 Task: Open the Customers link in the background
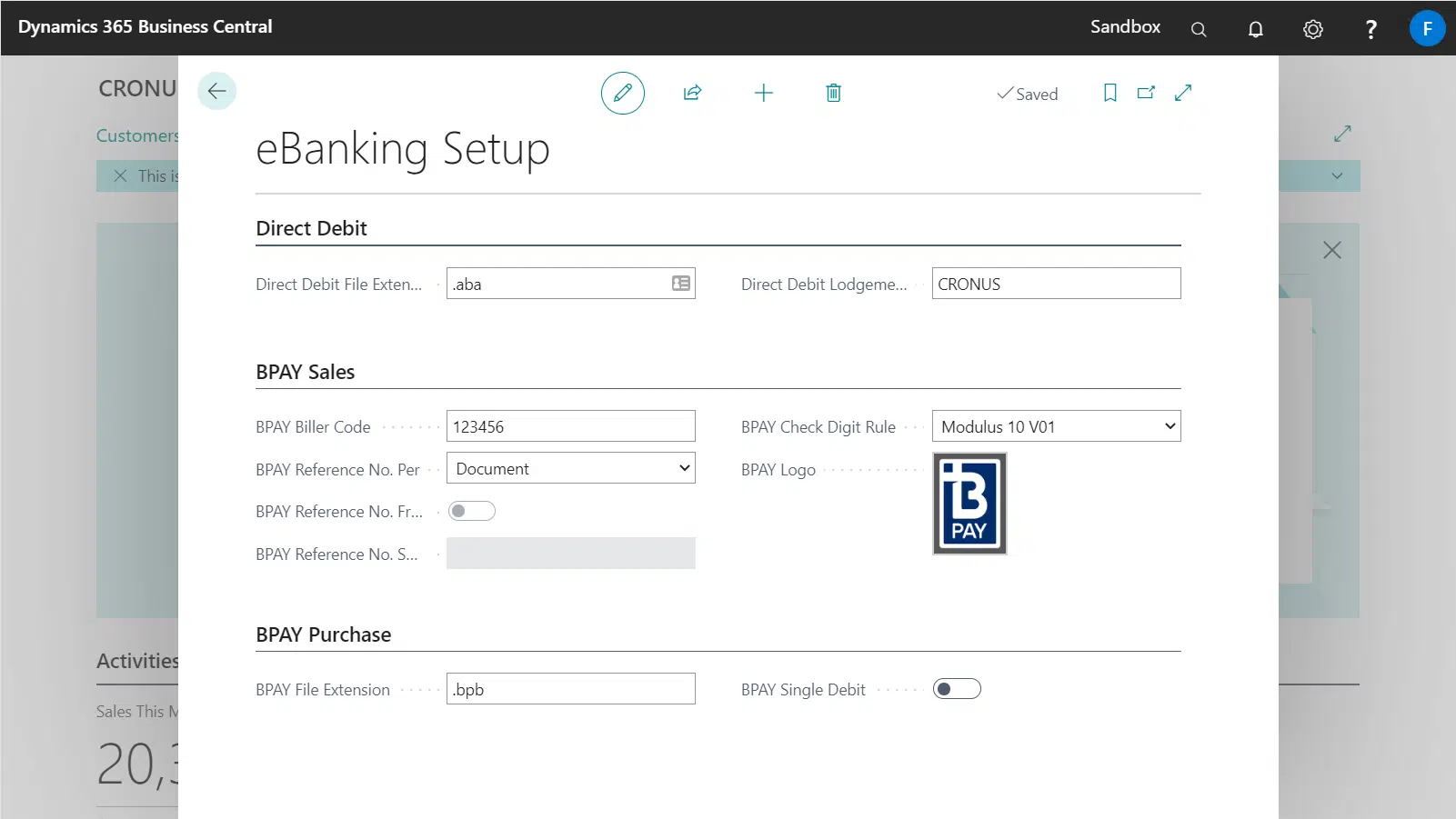click(x=136, y=135)
